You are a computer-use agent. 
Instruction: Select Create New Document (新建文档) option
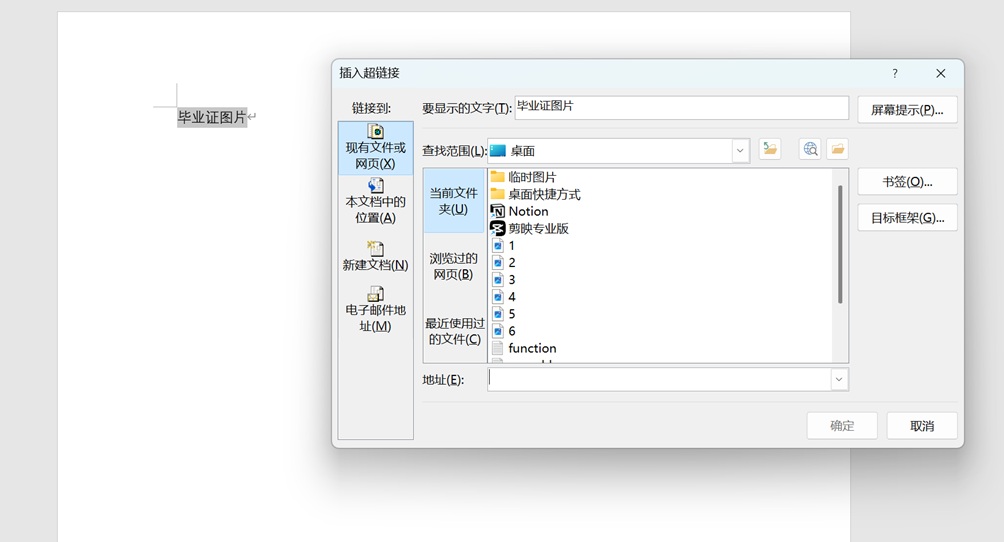tap(375, 256)
